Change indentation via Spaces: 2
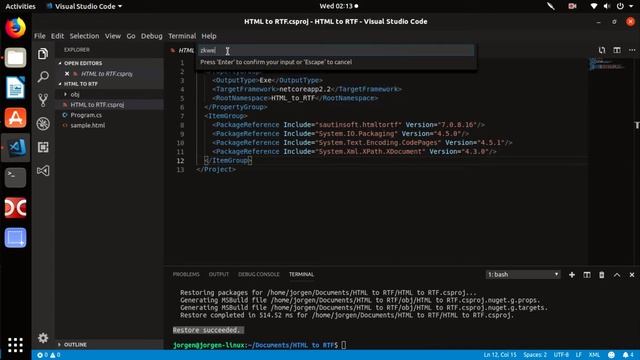Screen dimensions: 640x360 [535, 355]
